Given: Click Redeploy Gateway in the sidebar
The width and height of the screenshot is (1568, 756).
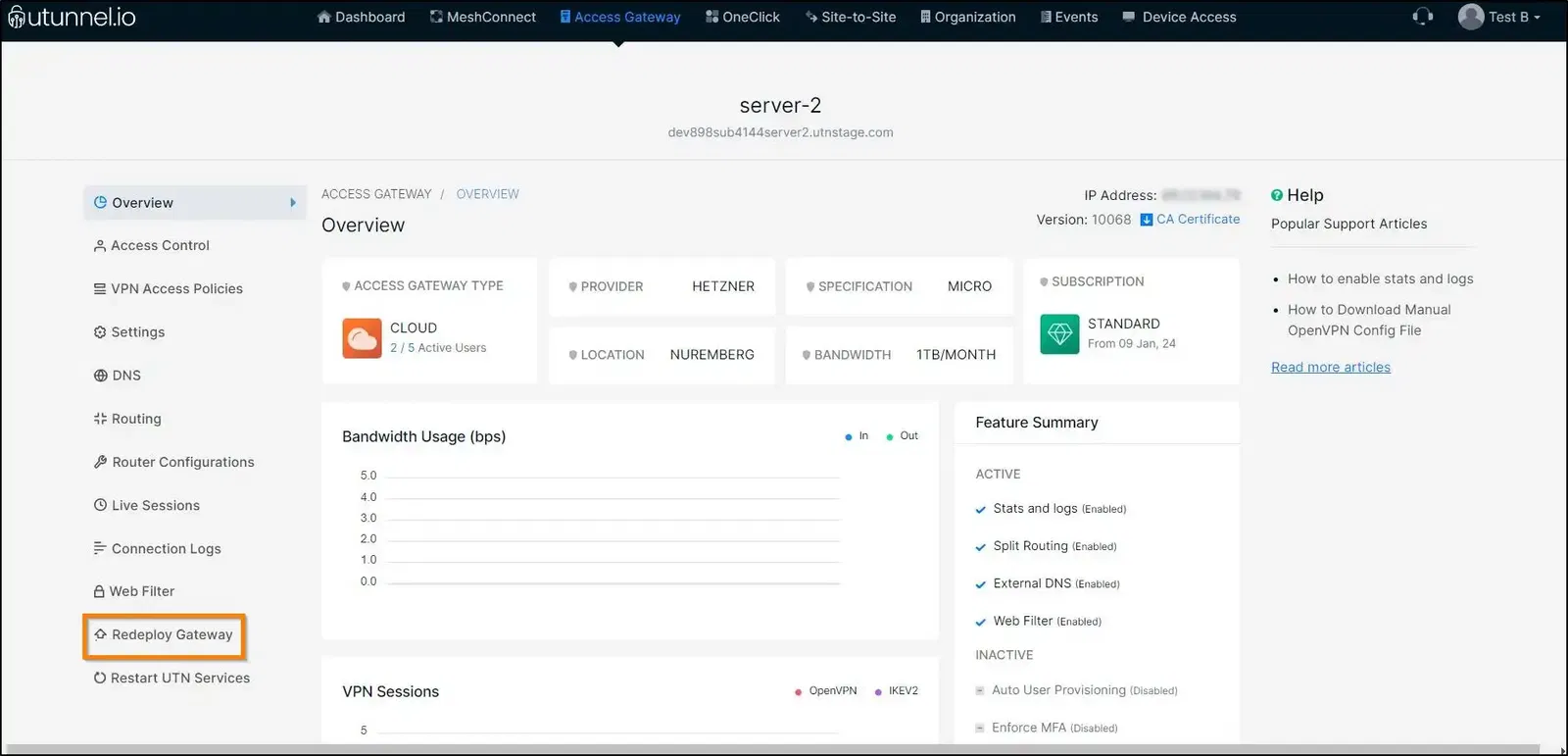Looking at the screenshot, I should point(164,635).
